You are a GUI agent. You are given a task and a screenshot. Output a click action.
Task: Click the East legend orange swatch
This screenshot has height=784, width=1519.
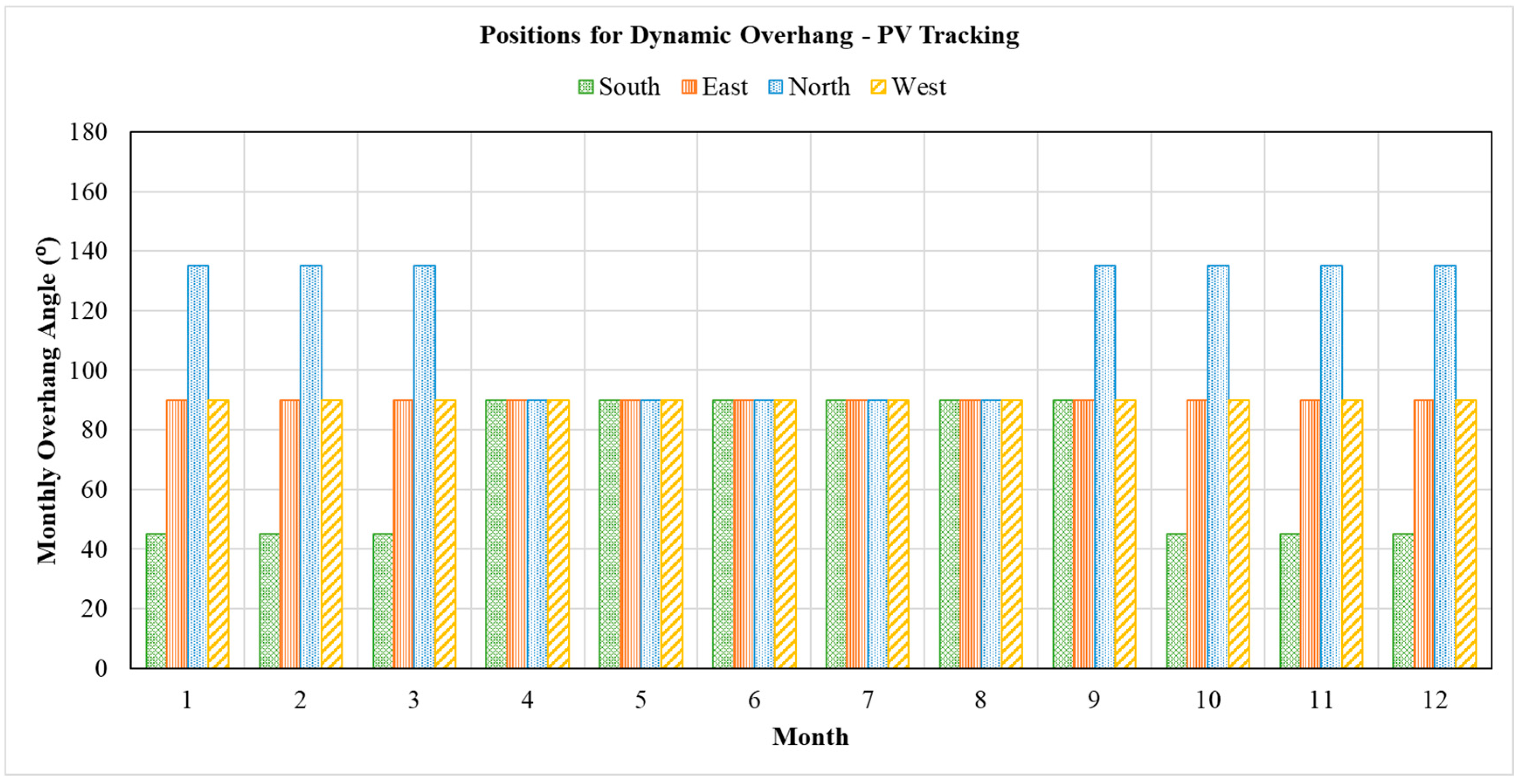tap(689, 87)
